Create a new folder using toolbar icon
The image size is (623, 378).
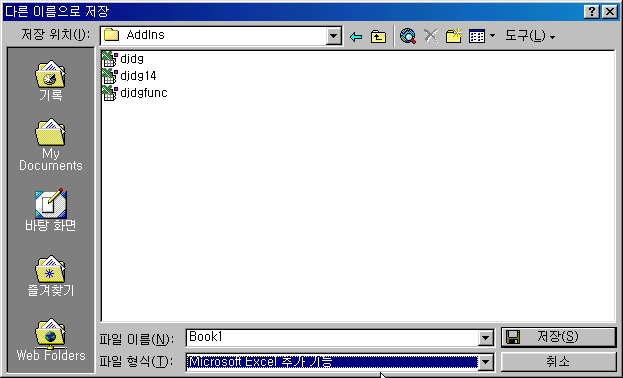coord(453,36)
